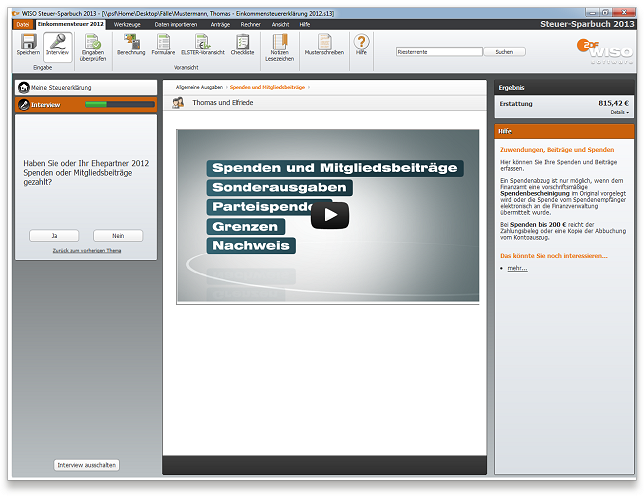Open the Musterschreiben templates icon
644x500 pixels.
click(324, 45)
